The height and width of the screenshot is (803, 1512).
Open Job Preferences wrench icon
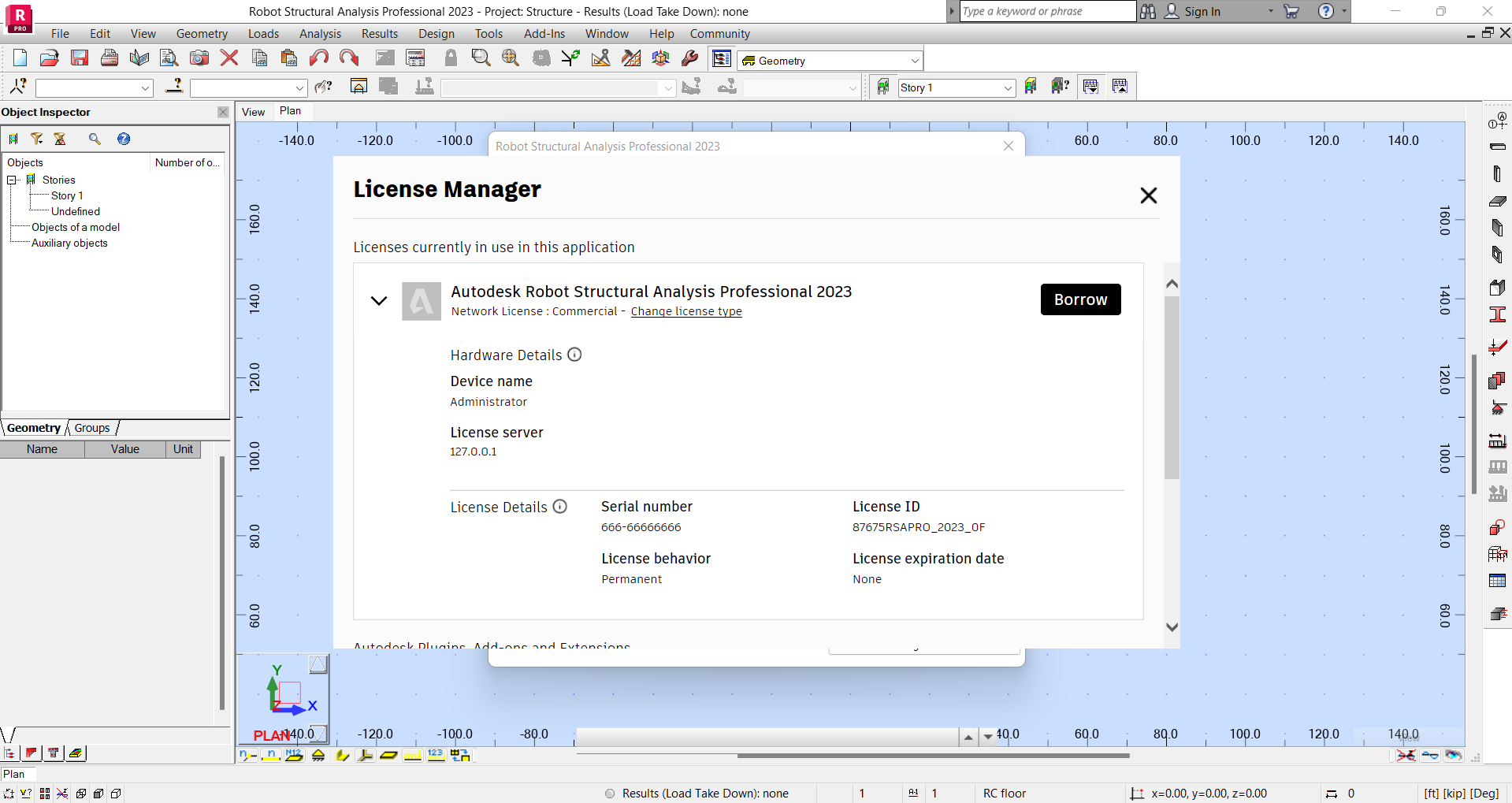click(x=689, y=58)
